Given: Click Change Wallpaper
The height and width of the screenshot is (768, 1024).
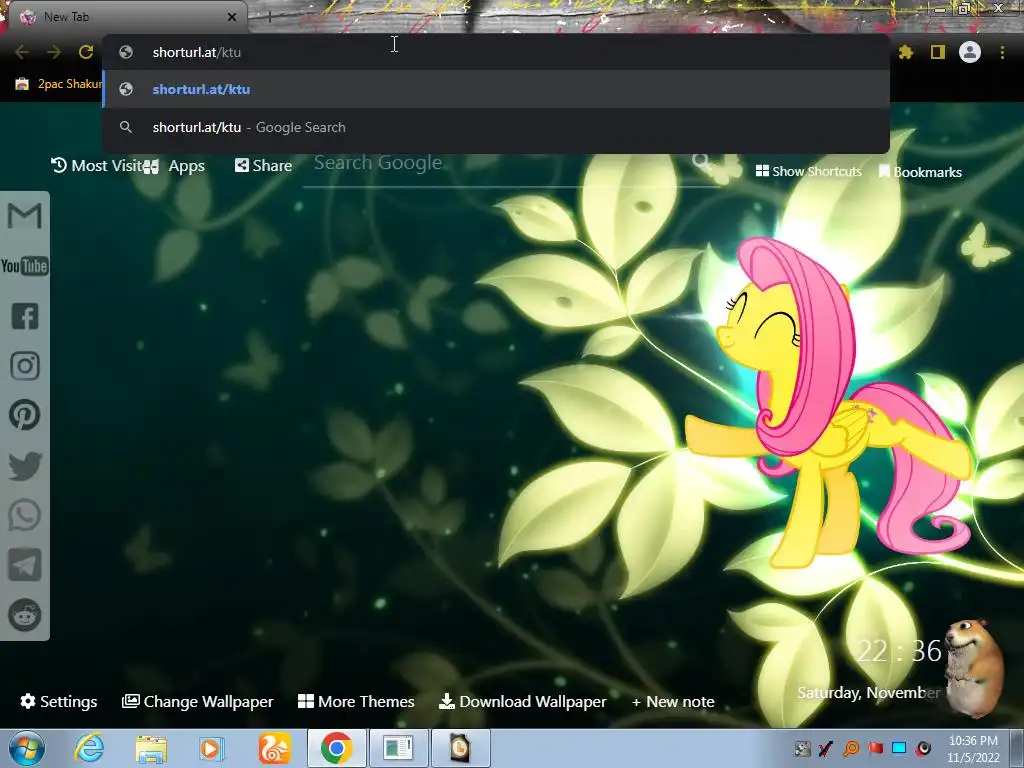Looking at the screenshot, I should 197,701.
